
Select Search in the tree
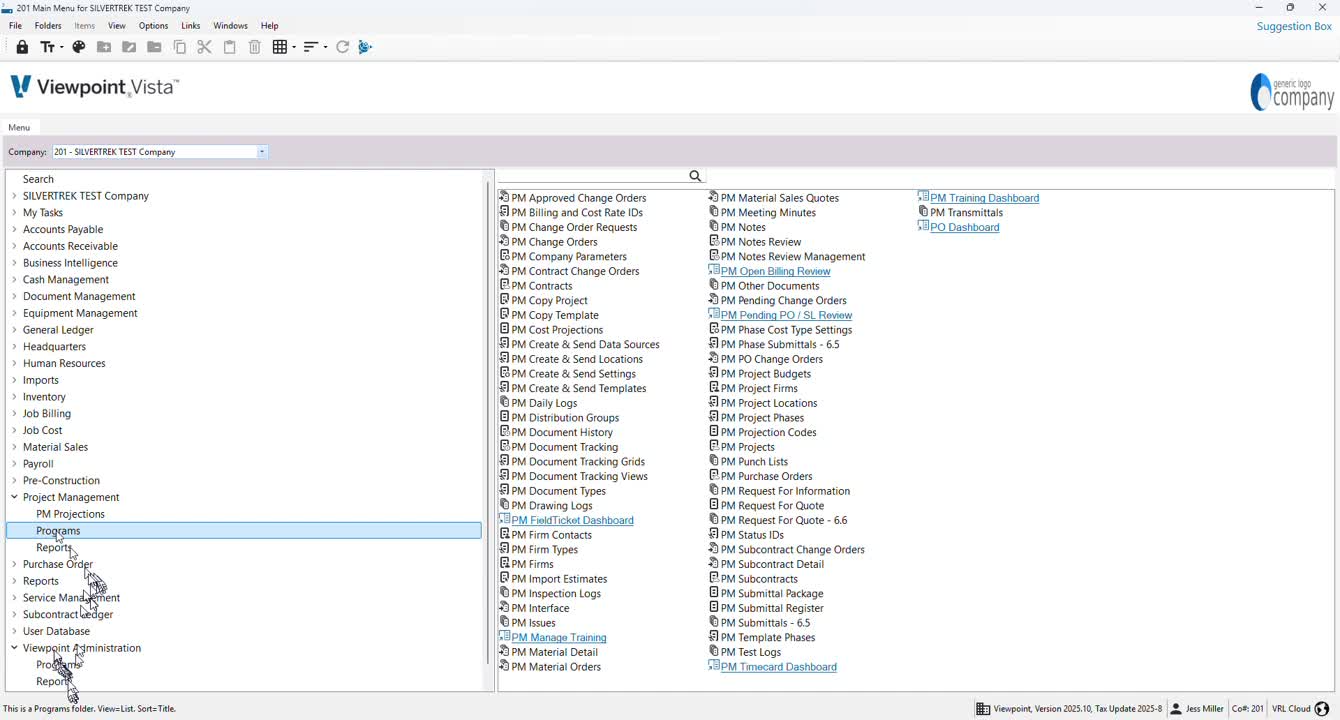point(38,179)
